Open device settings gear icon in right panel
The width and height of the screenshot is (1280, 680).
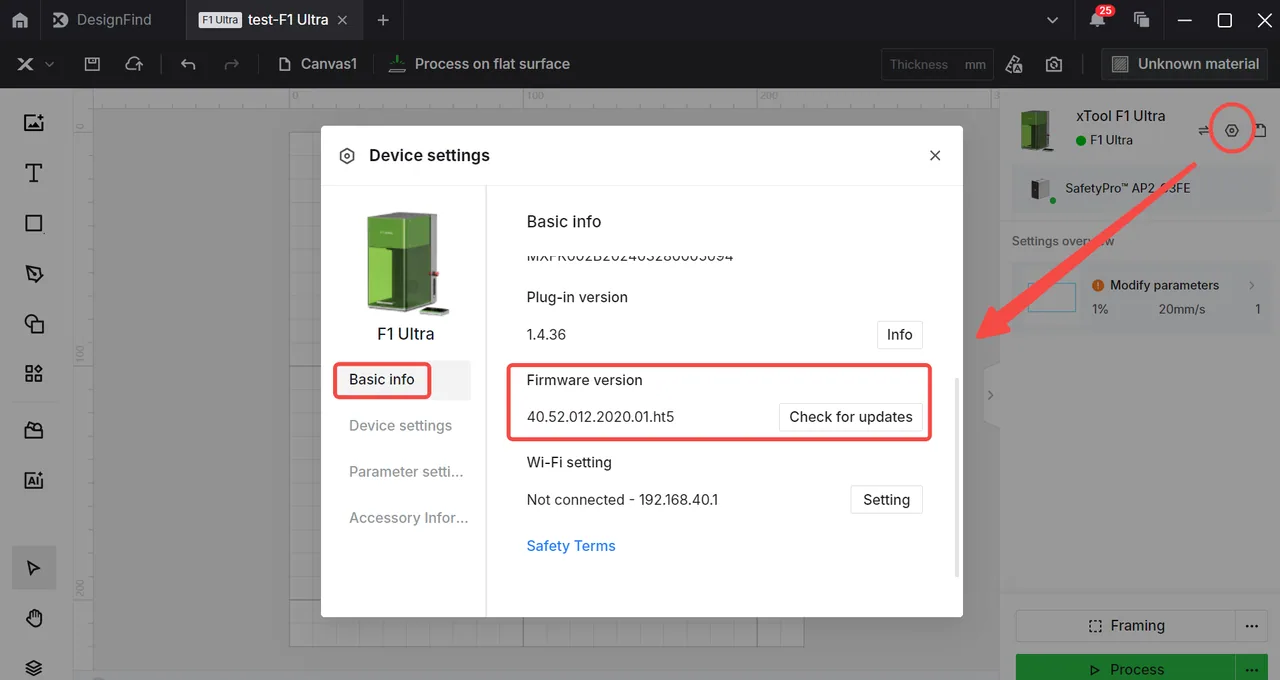tap(1232, 131)
